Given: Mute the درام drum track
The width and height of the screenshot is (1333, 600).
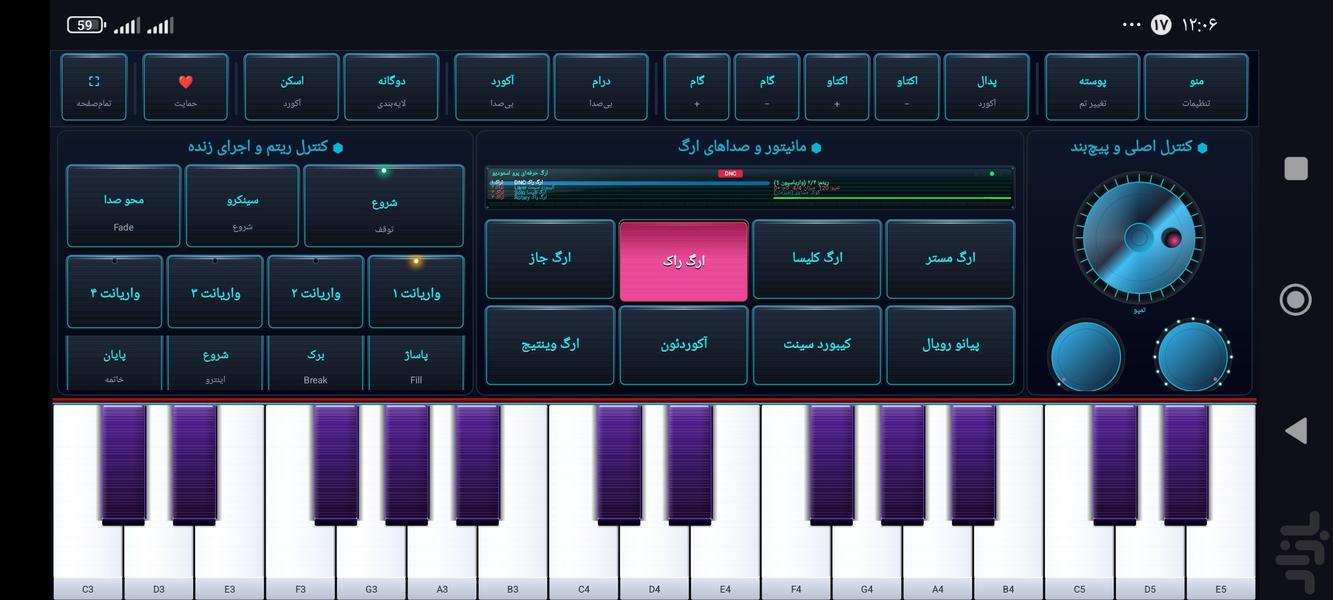Looking at the screenshot, I should pos(601,88).
